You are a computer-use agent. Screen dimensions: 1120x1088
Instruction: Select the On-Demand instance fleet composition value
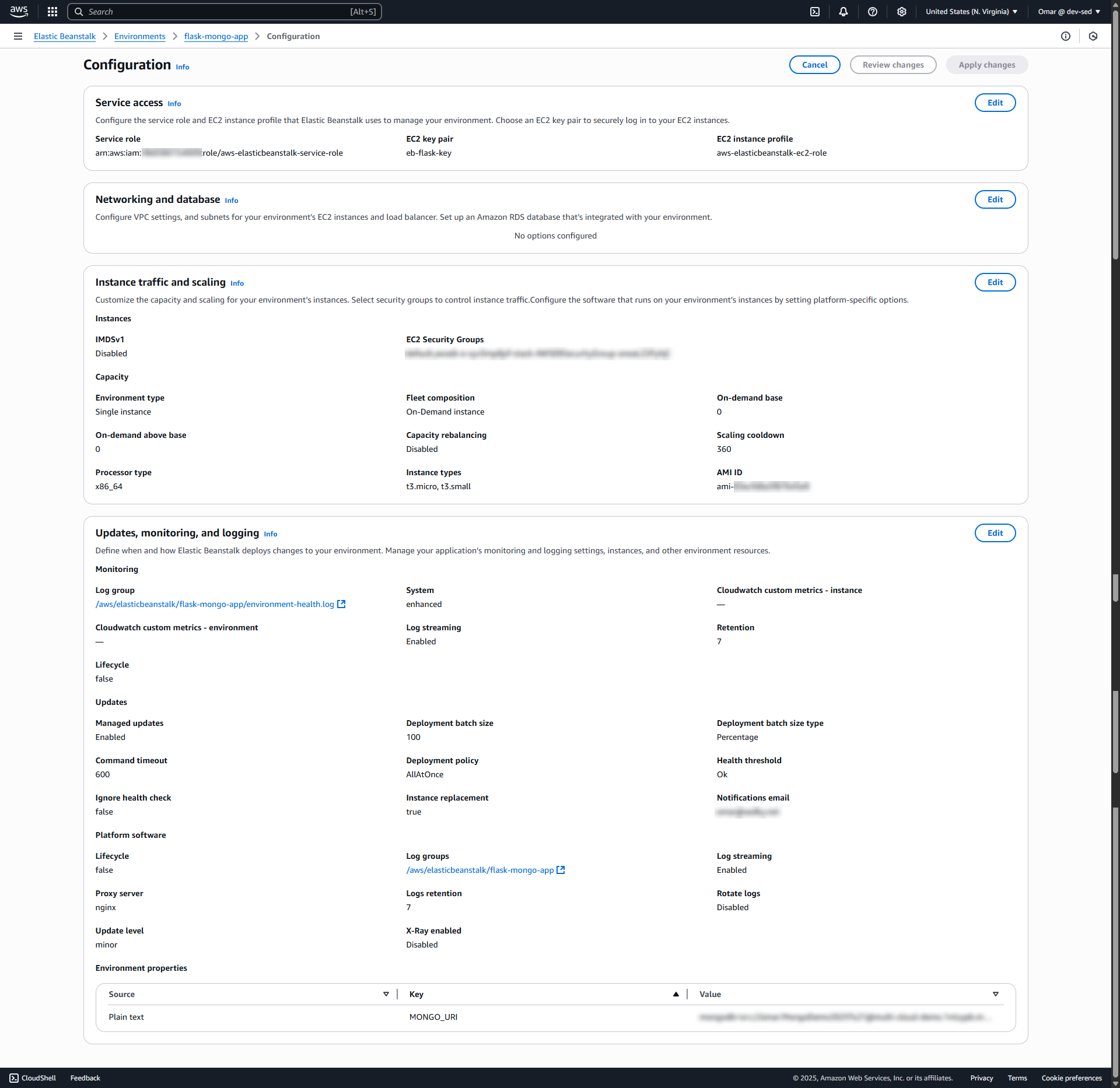(x=445, y=412)
